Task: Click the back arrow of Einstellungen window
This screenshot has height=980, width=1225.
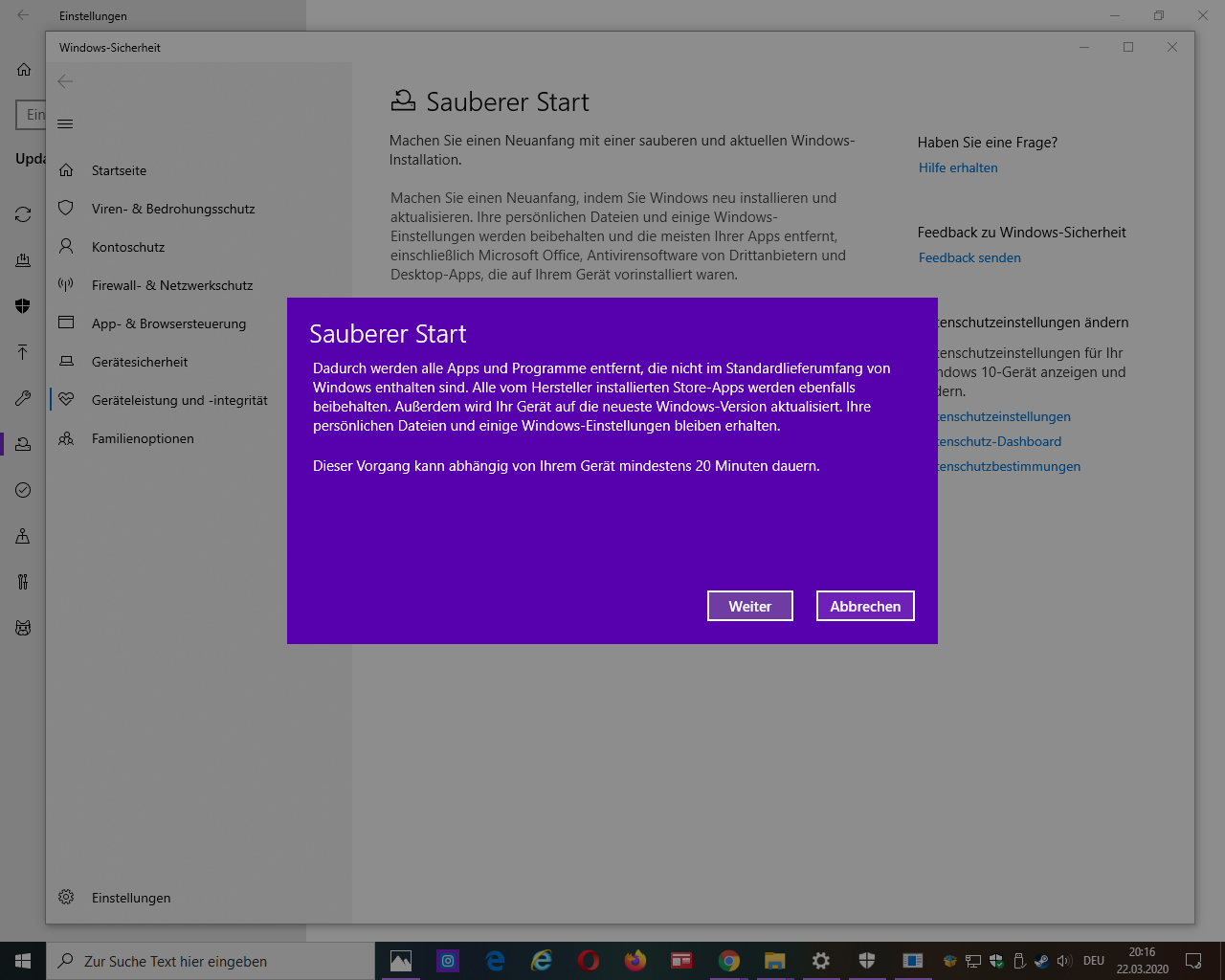Action: pos(23,15)
